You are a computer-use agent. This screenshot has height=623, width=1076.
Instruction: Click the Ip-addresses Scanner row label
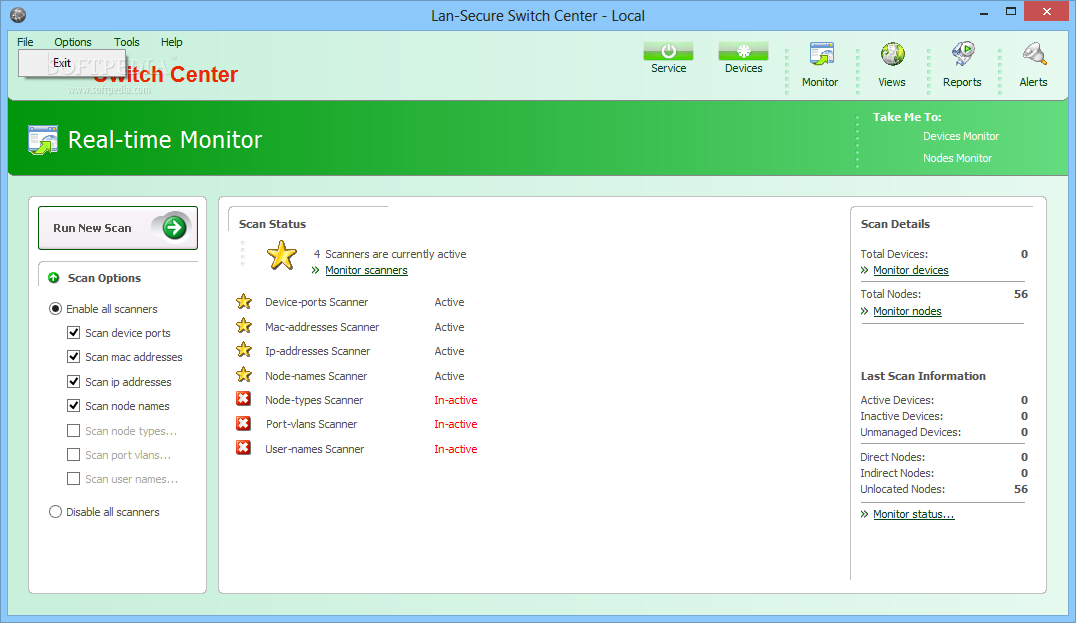point(318,351)
